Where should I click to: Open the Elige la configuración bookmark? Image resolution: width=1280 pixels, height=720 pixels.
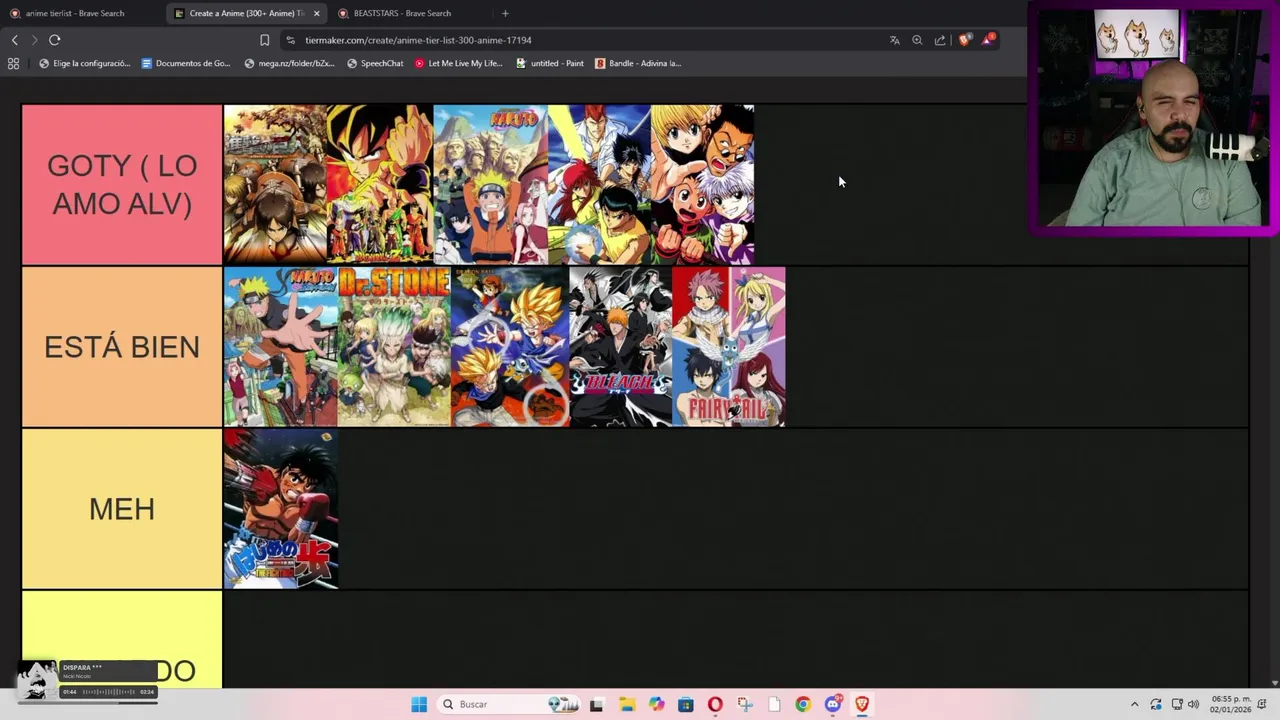pyautogui.click(x=85, y=63)
